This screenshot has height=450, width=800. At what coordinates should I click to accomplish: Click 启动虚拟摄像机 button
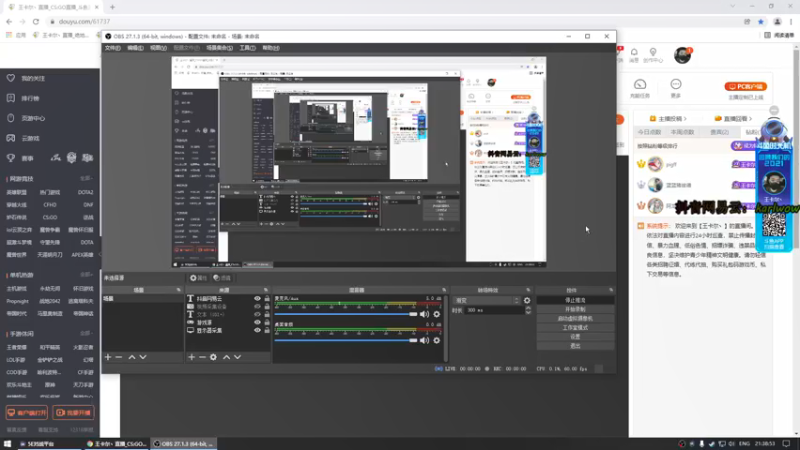575,318
